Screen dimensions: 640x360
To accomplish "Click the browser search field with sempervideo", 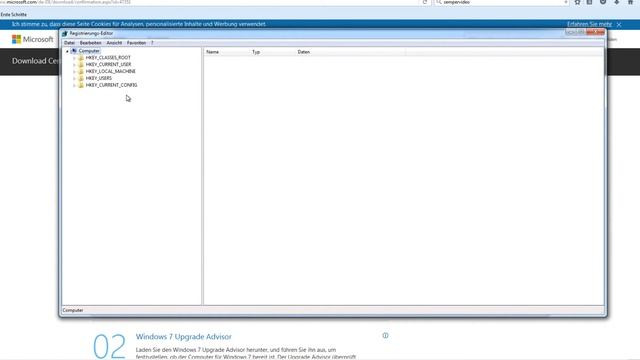I will (x=501, y=2).
